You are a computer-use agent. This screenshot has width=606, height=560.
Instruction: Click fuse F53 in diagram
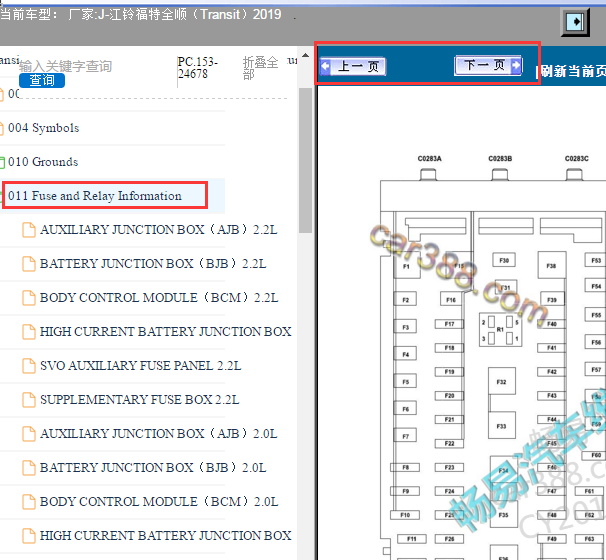tap(596, 260)
